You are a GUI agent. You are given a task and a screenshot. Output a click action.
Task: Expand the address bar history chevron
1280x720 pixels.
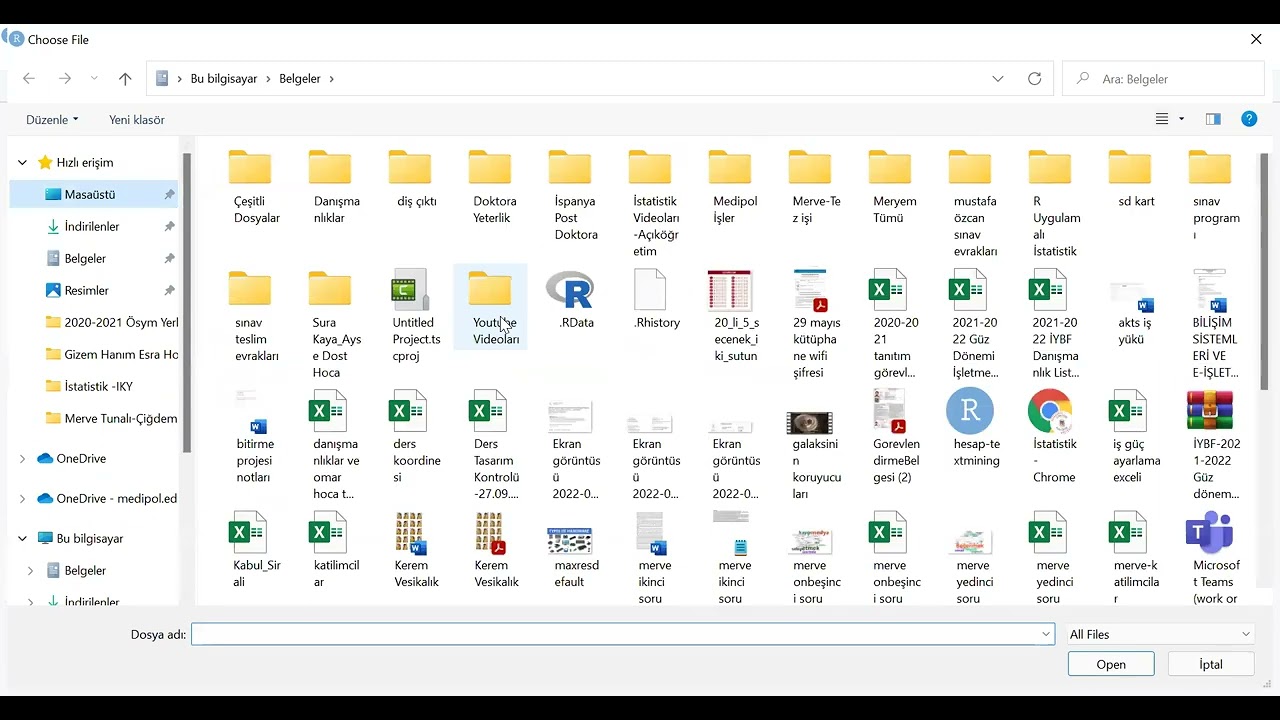coord(998,79)
